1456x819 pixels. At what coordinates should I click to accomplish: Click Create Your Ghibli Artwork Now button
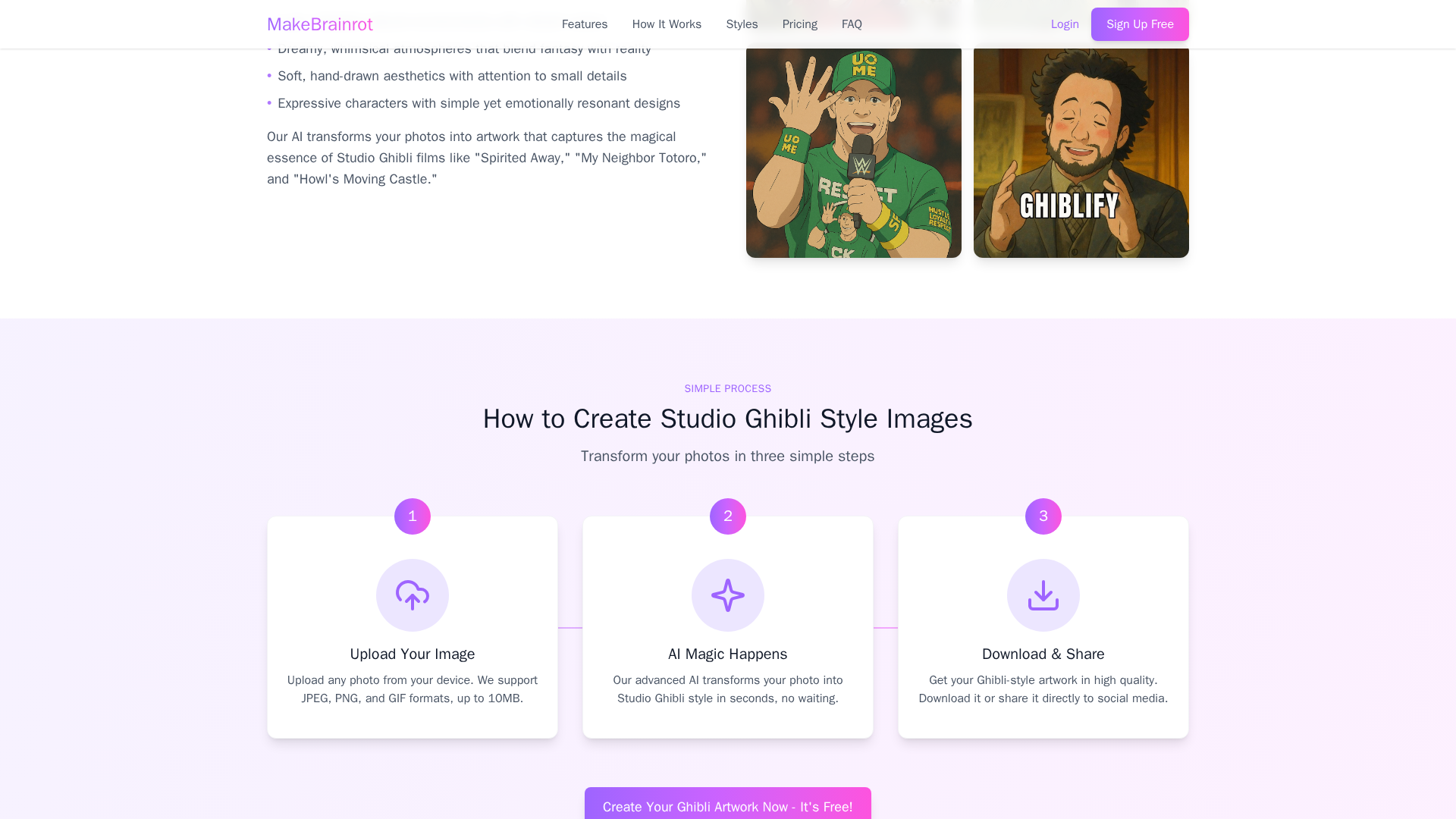728,805
